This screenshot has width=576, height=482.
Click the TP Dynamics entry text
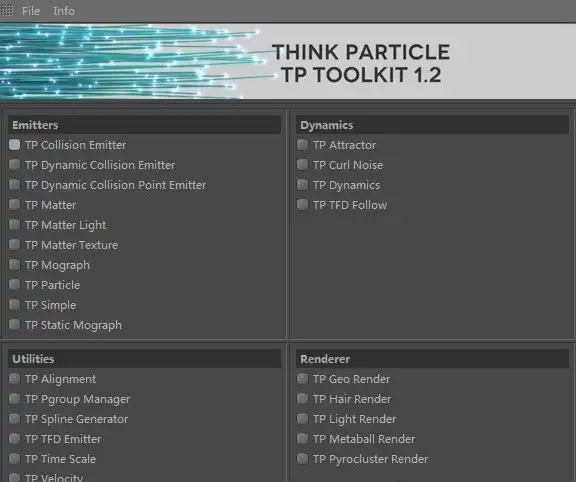346,185
